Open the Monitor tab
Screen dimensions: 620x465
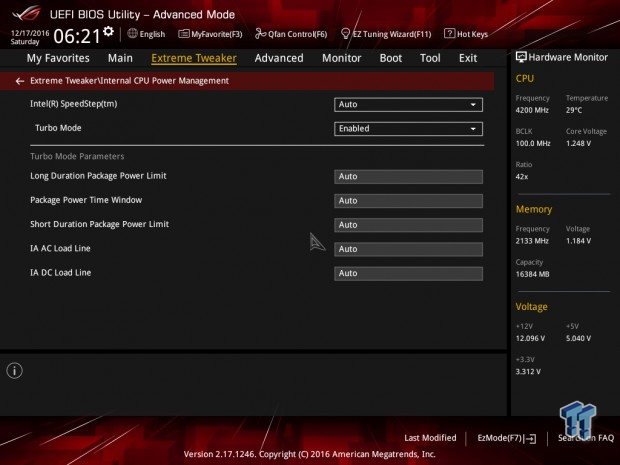click(x=342, y=58)
